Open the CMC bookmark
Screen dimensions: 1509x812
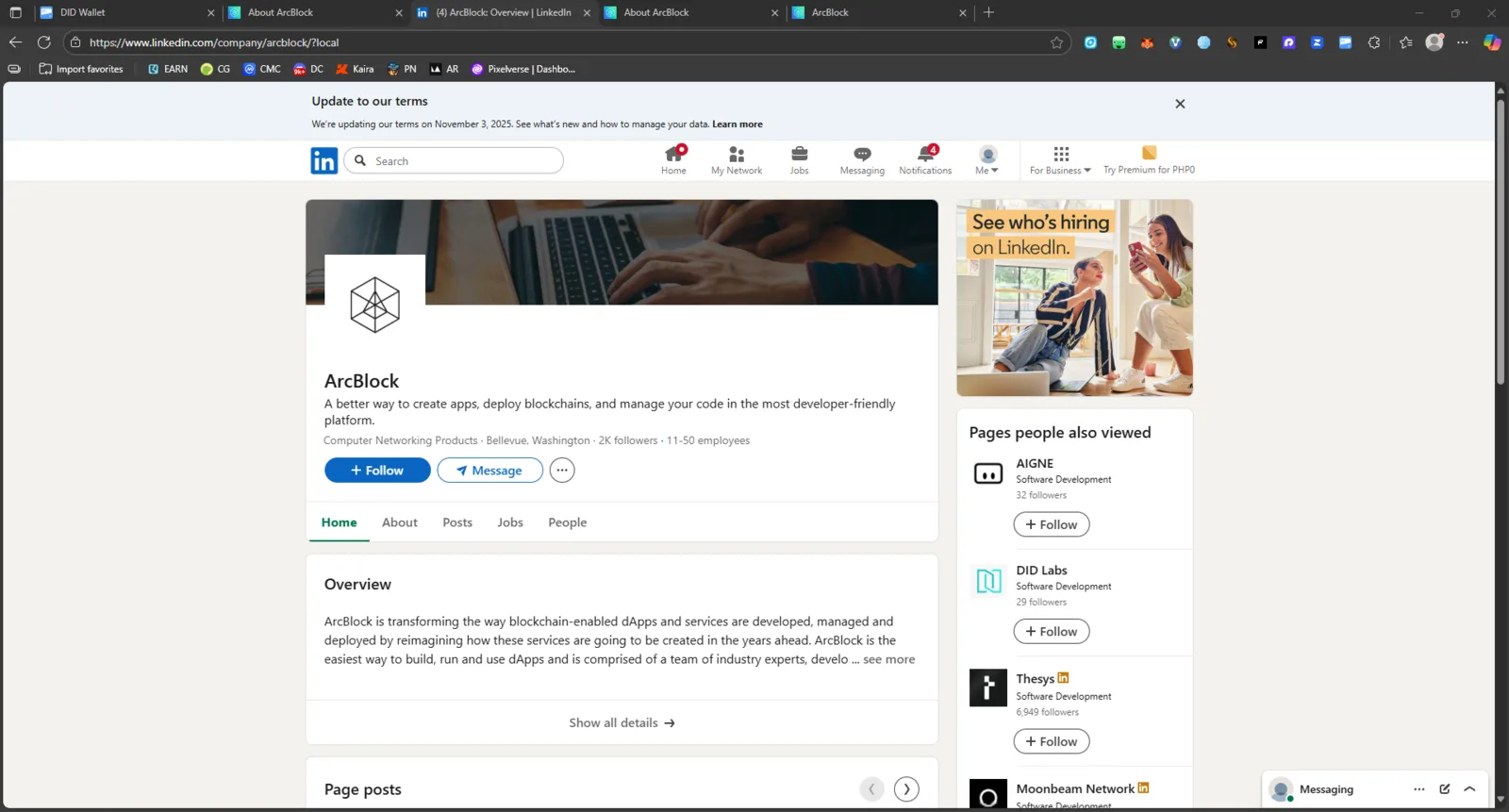tap(262, 69)
